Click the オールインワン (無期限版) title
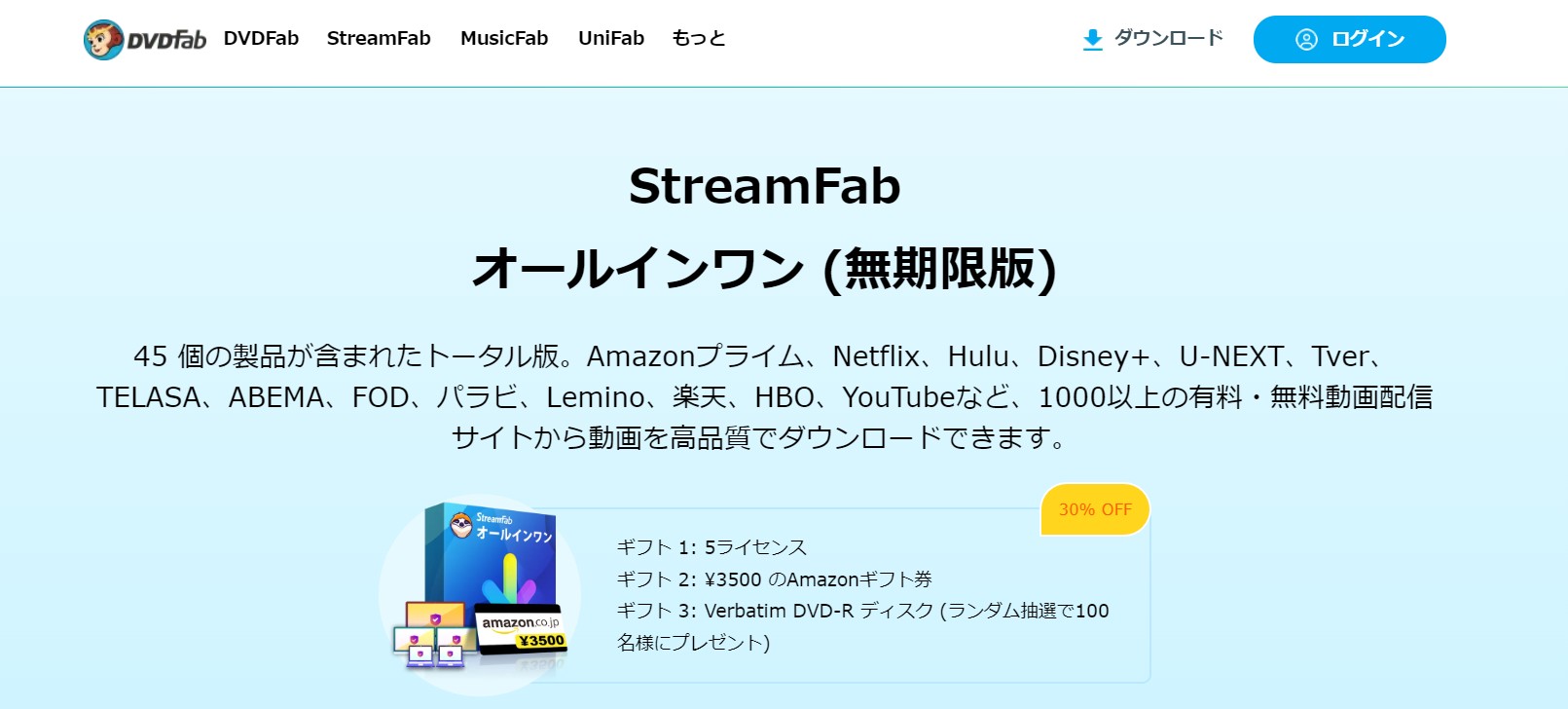Screen dimensions: 1568x709 click(765, 268)
